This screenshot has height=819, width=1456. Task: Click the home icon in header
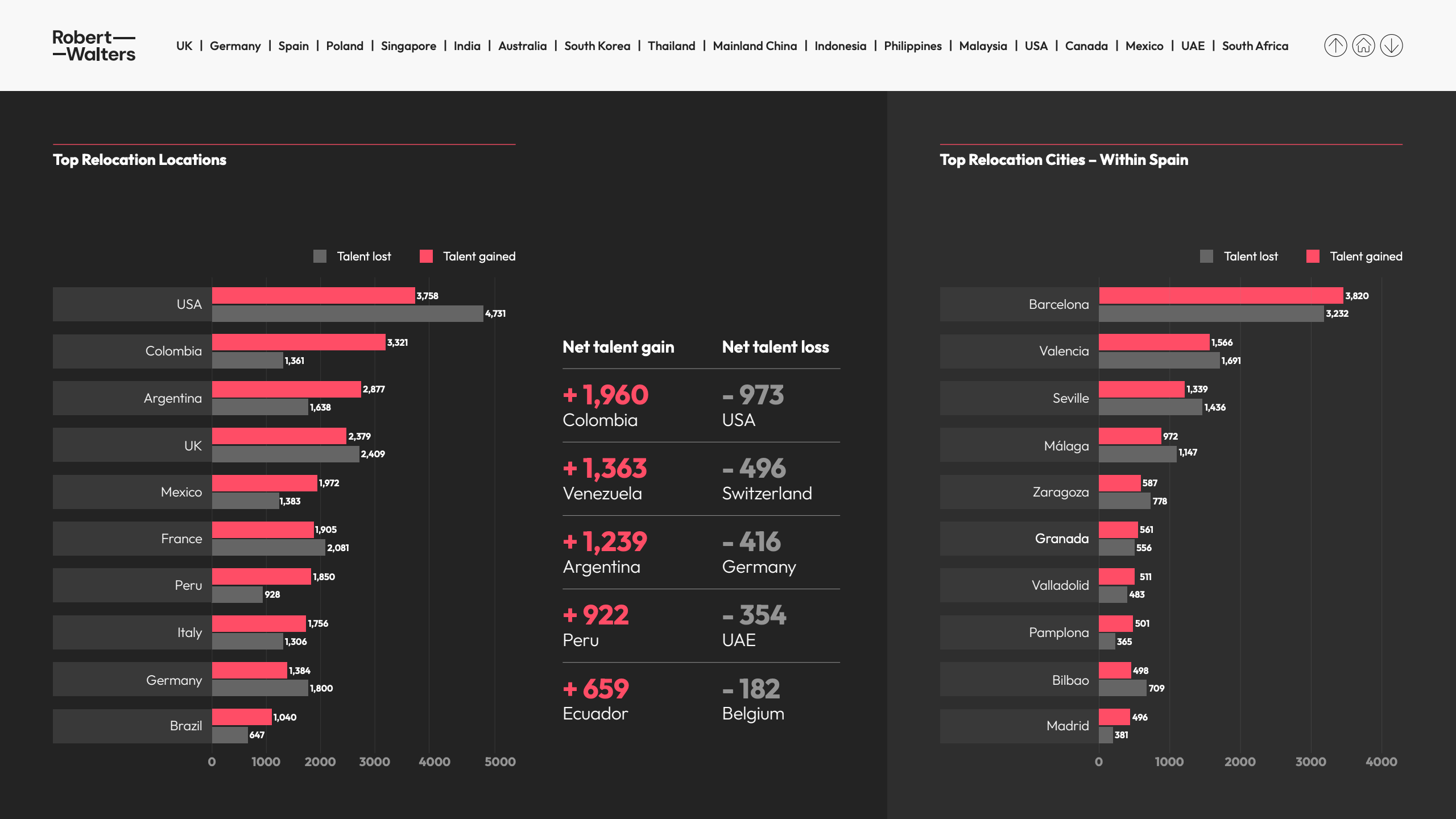[1363, 45]
